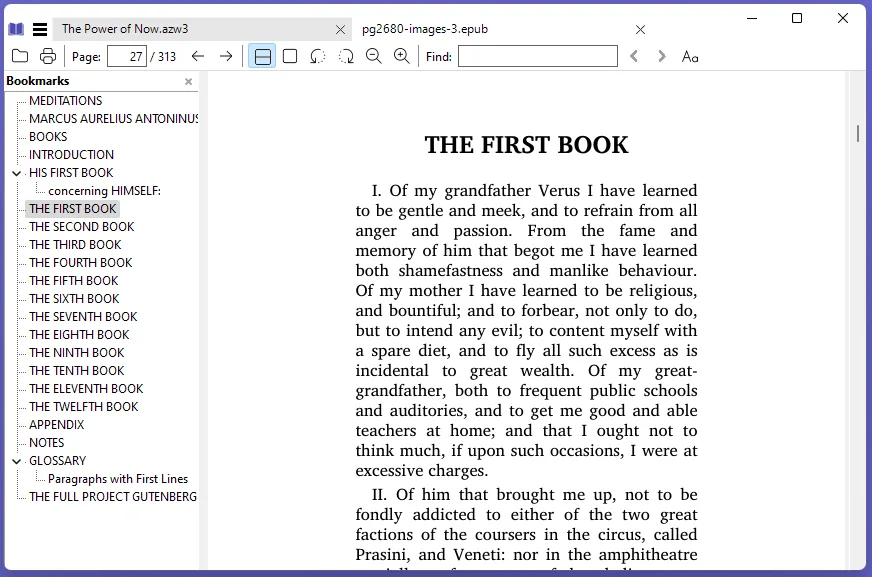Open Paragraphs with First Lines bookmark
The height and width of the screenshot is (577, 872).
[118, 479]
